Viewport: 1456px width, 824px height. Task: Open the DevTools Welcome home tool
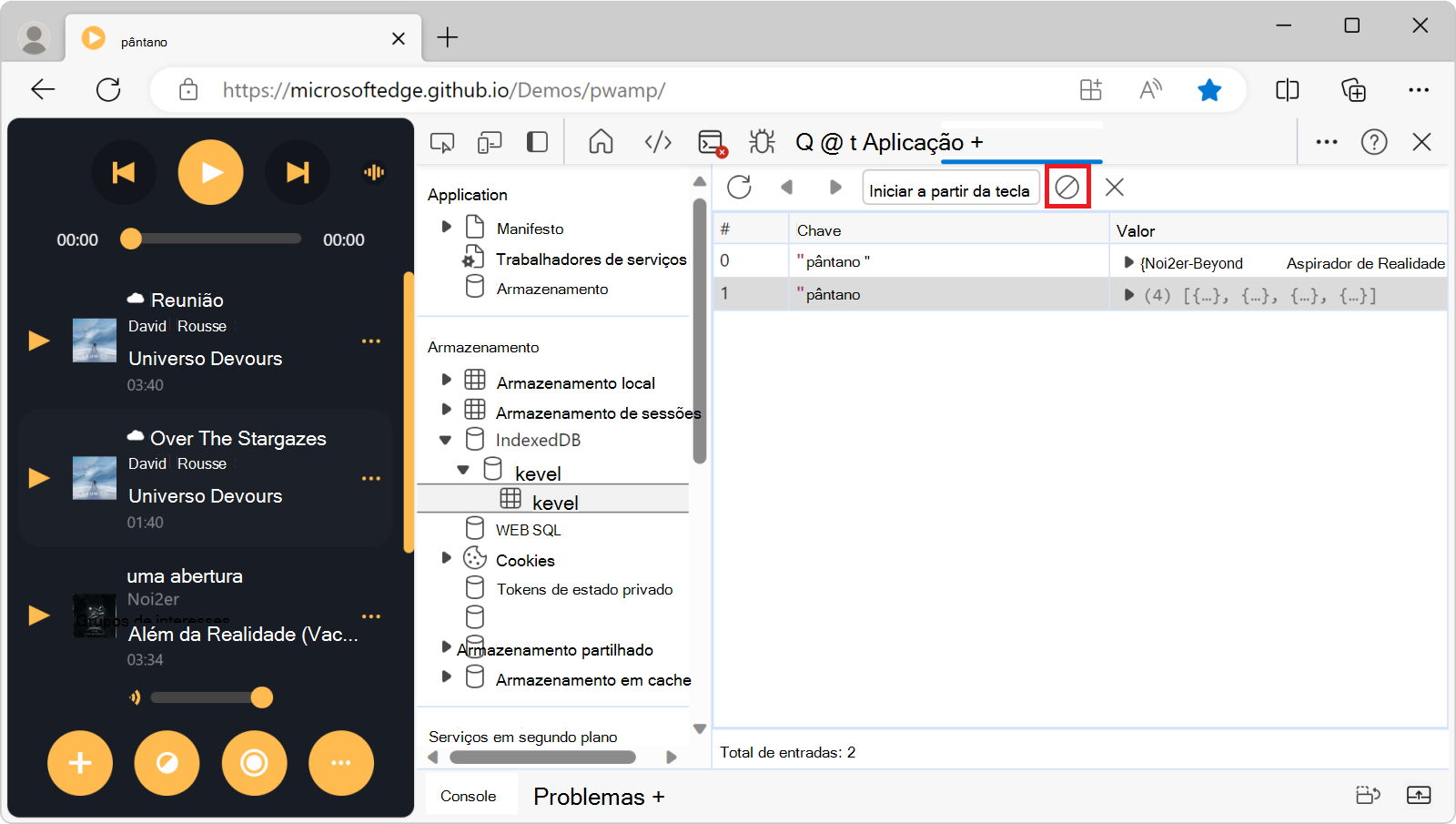tap(601, 142)
